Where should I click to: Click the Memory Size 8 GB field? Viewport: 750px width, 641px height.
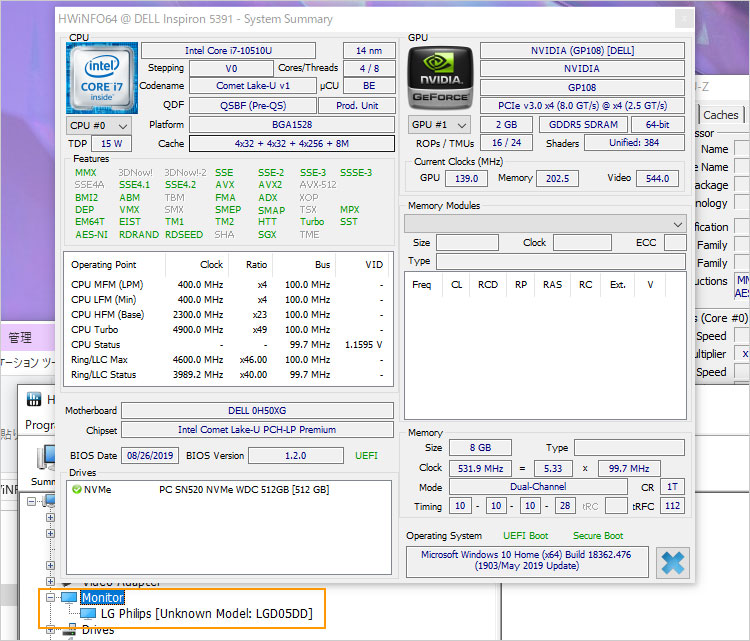480,448
